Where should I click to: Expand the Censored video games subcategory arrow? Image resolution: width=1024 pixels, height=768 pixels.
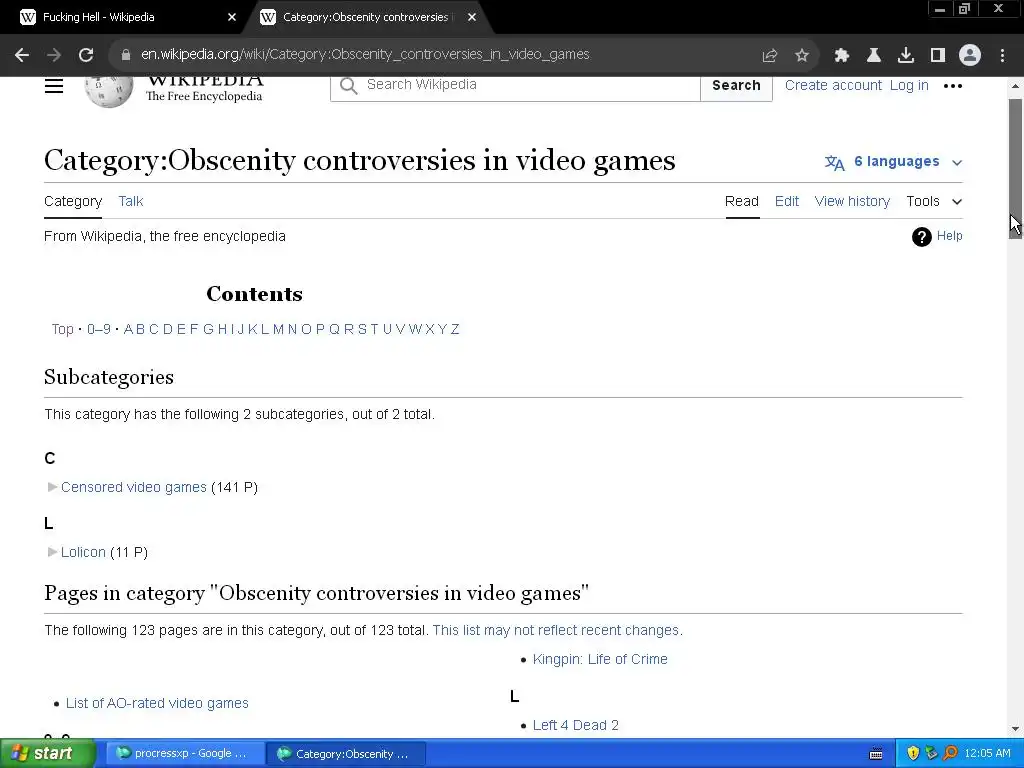click(52, 487)
